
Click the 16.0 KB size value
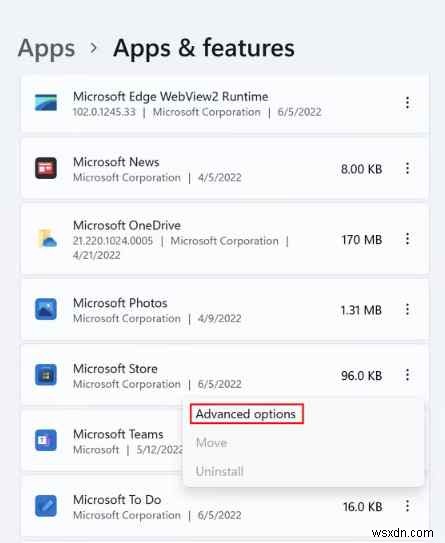coord(363,507)
